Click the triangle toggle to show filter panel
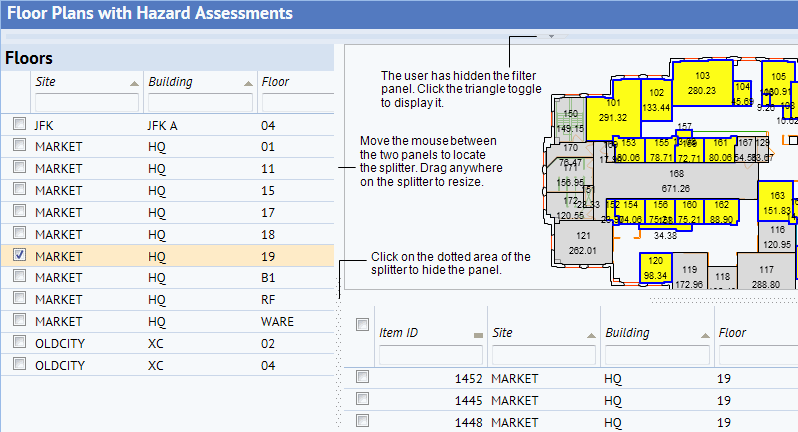798x432 pixels. [x=550, y=37]
